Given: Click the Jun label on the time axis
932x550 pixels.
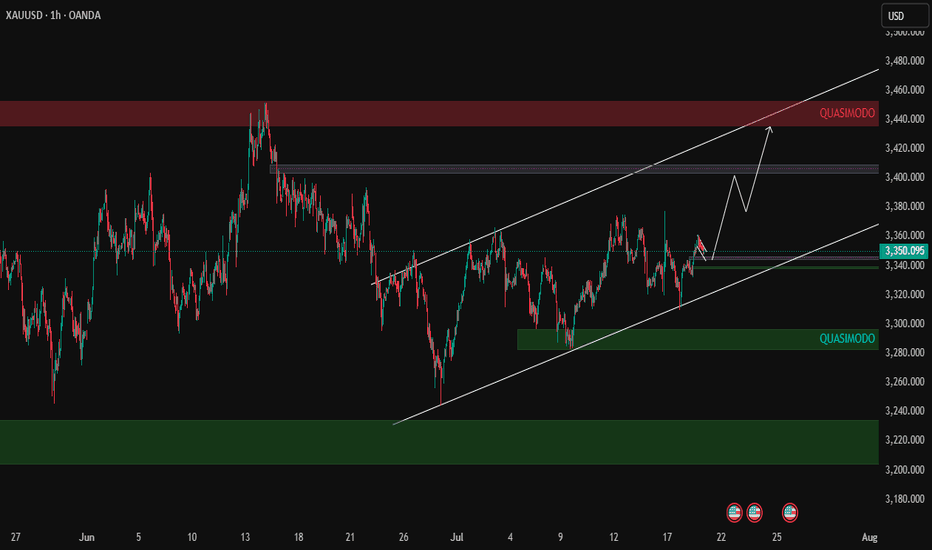Looking at the screenshot, I should [87, 538].
